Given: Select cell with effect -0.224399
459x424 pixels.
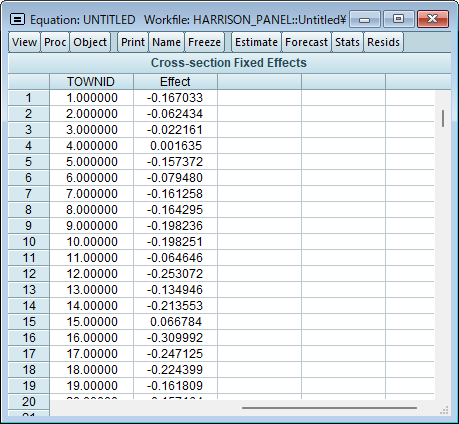Looking at the screenshot, I should [x=175, y=370].
